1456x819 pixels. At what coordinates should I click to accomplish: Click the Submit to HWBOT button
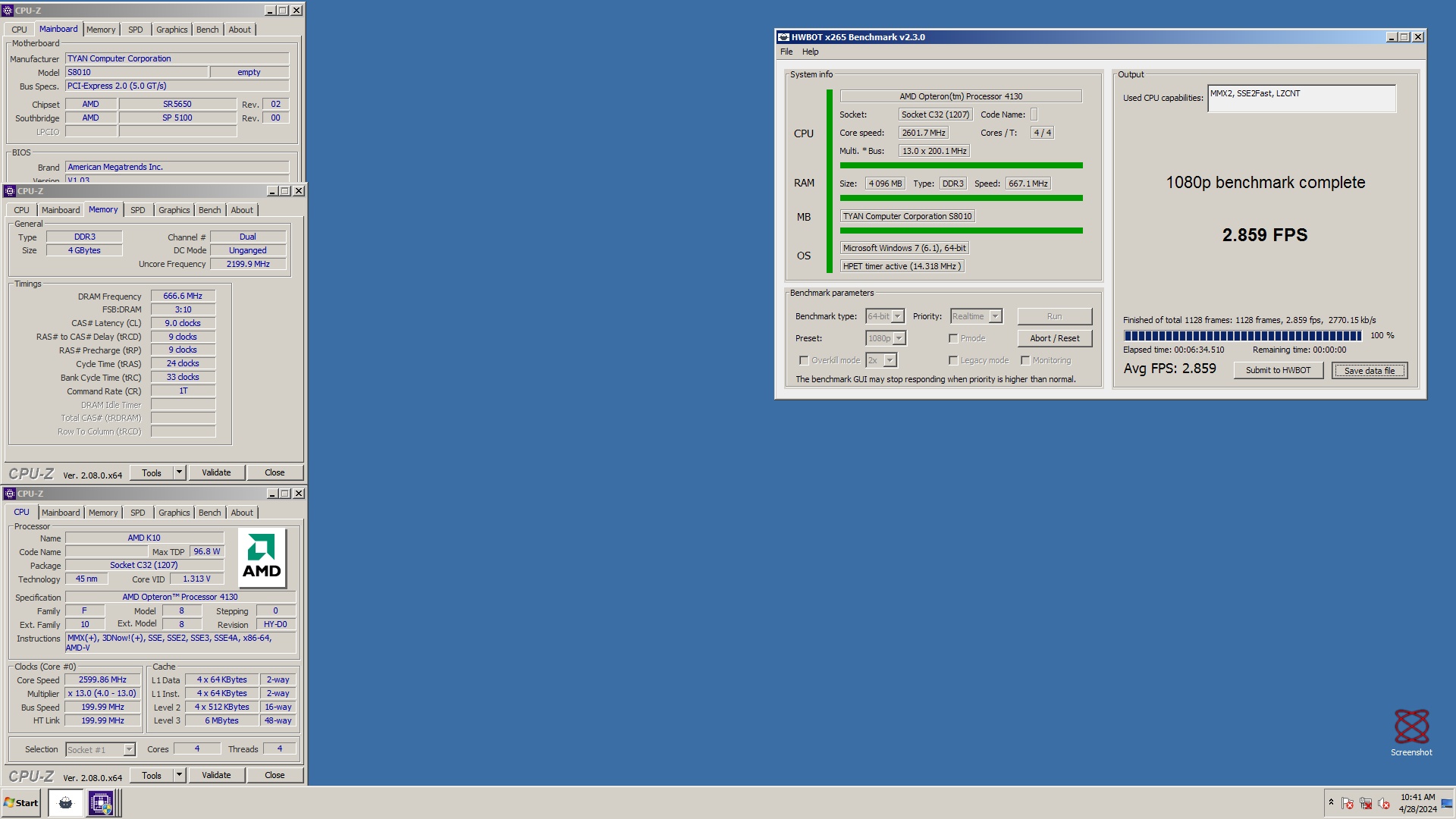click(1278, 370)
